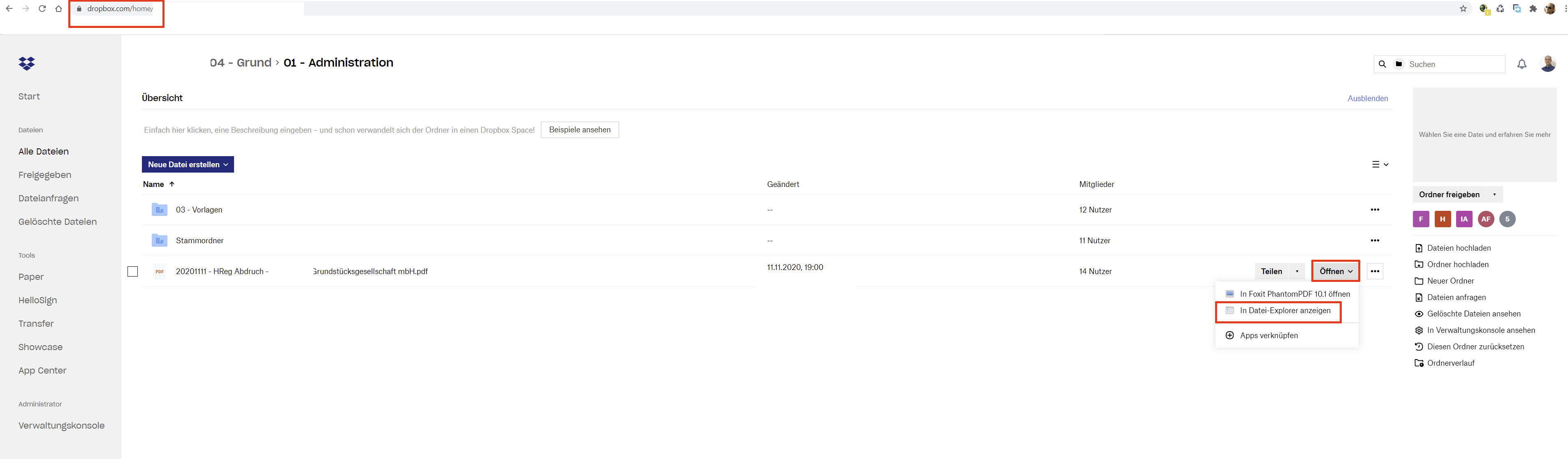This screenshot has width=1568, height=459.
Task: Select the HReg Abdruch PDF checkbox
Action: click(133, 272)
